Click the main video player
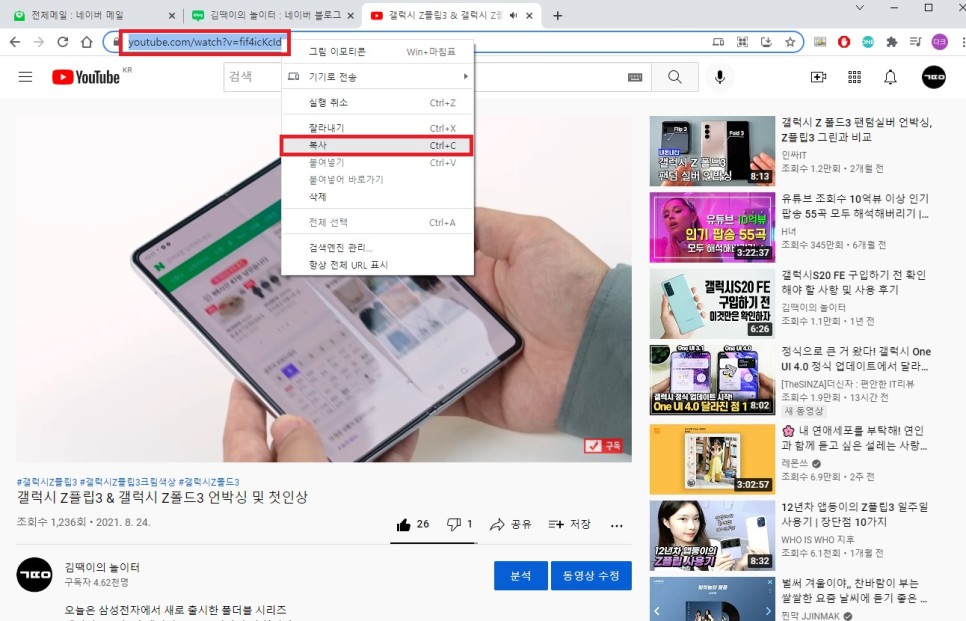The height and width of the screenshot is (621, 966). [324, 289]
